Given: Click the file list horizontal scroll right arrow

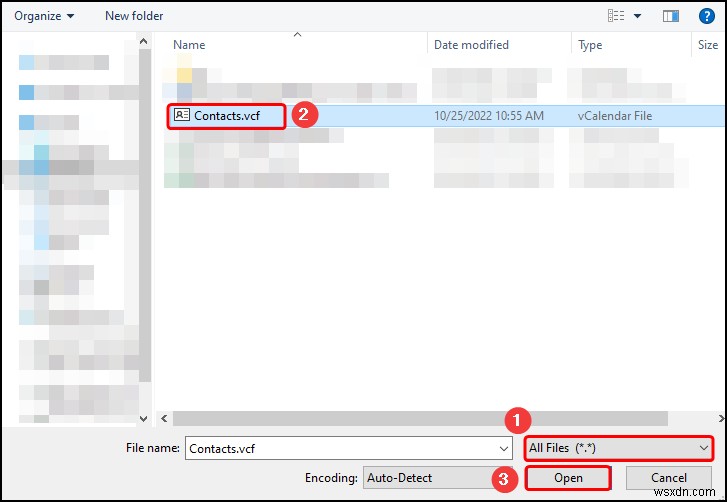Looking at the screenshot, I should (721, 418).
